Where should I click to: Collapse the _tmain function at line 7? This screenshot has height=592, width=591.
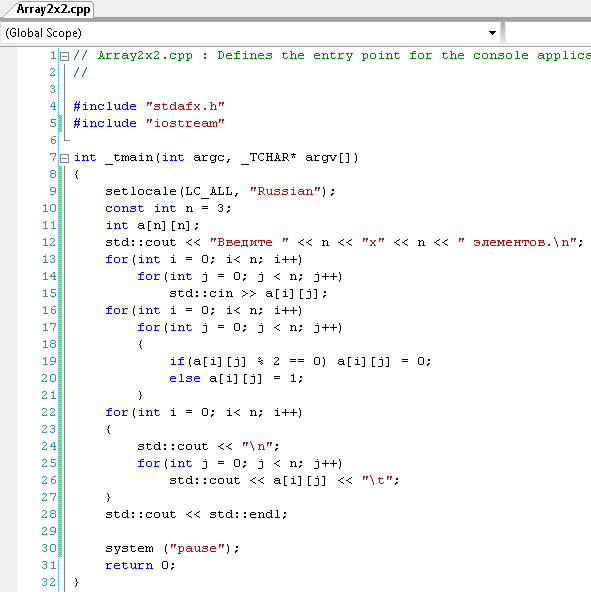point(65,158)
